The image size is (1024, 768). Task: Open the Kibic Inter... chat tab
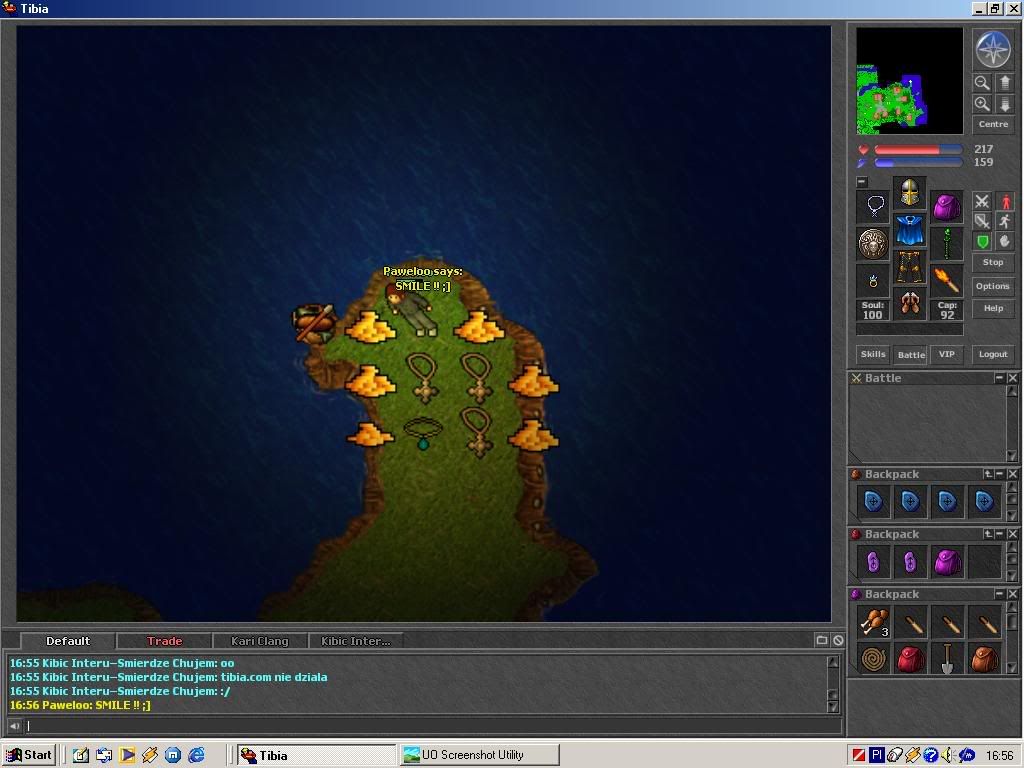click(355, 641)
